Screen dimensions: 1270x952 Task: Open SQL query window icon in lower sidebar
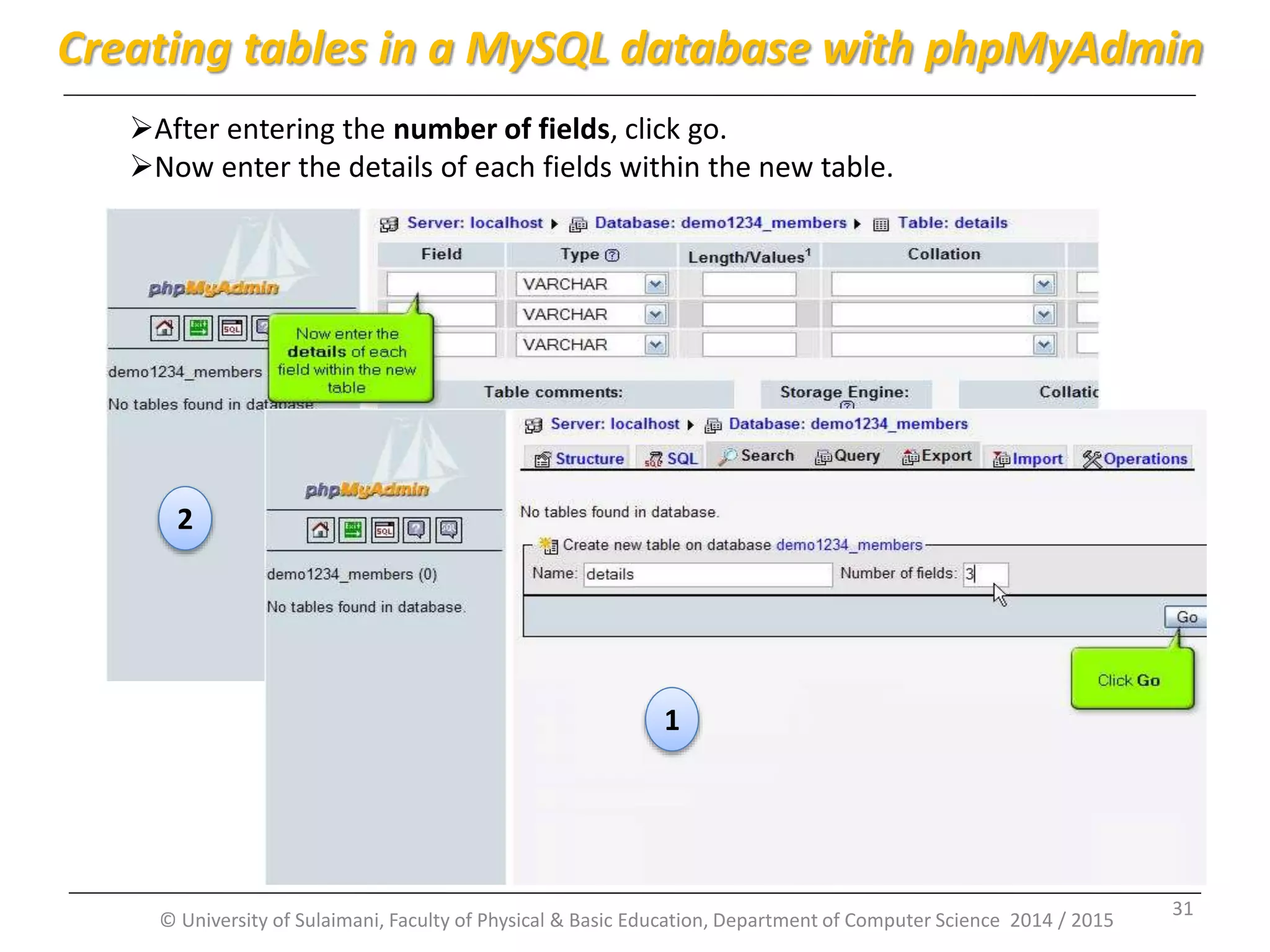[385, 530]
